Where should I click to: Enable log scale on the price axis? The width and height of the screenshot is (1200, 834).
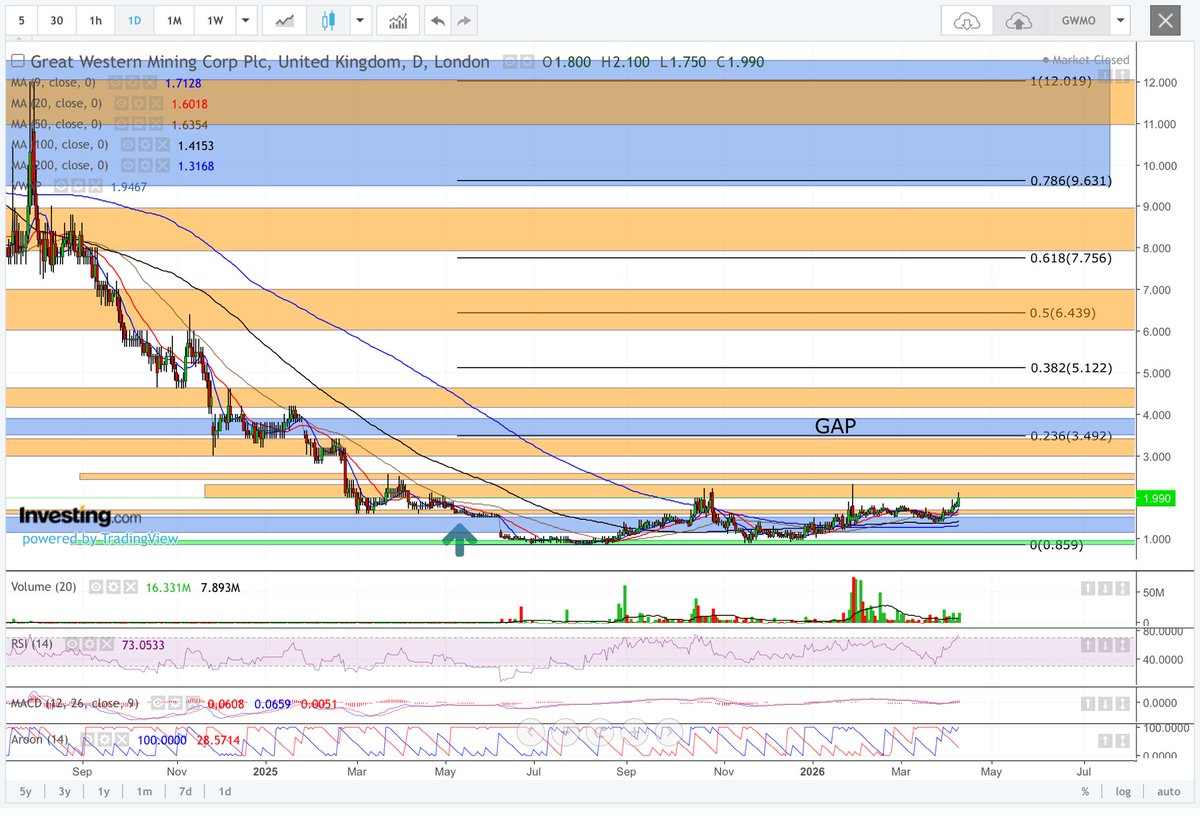coord(1122,791)
